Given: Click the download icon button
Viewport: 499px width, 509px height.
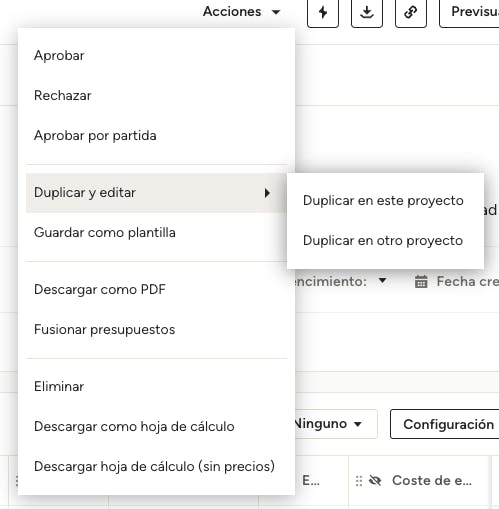Looking at the screenshot, I should point(367,13).
